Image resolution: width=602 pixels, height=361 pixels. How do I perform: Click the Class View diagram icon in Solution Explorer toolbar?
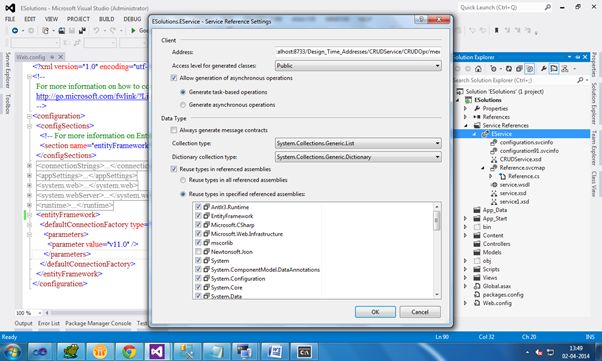tap(565, 69)
